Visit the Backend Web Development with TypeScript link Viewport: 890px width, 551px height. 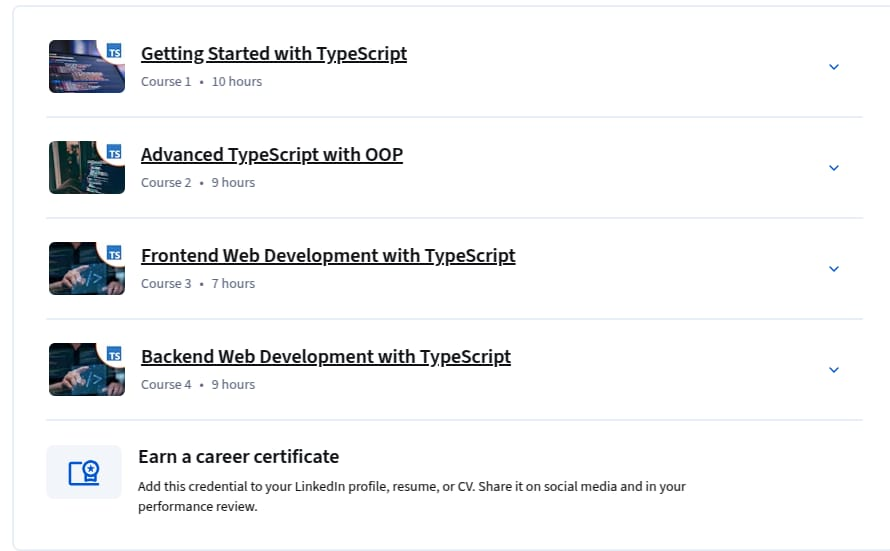click(325, 357)
